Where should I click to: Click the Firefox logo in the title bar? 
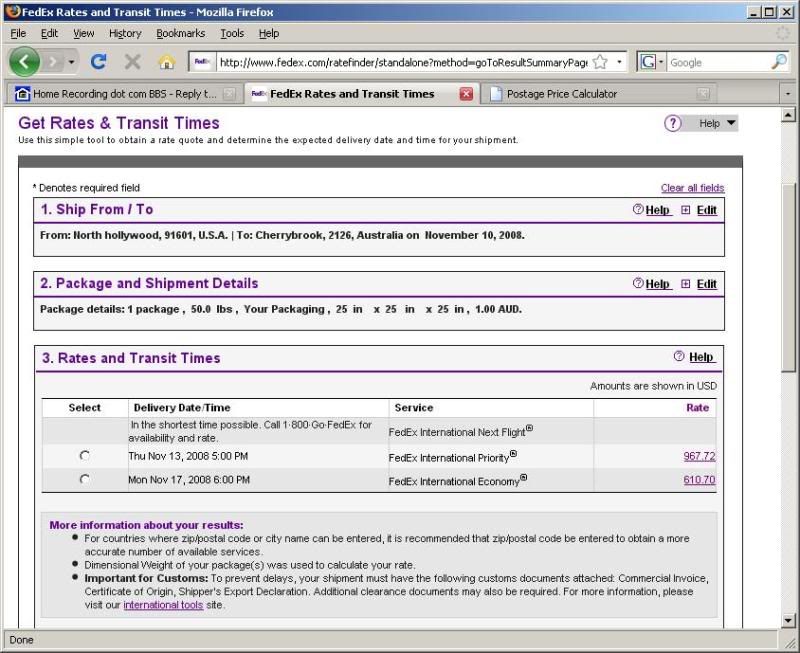tap(13, 11)
